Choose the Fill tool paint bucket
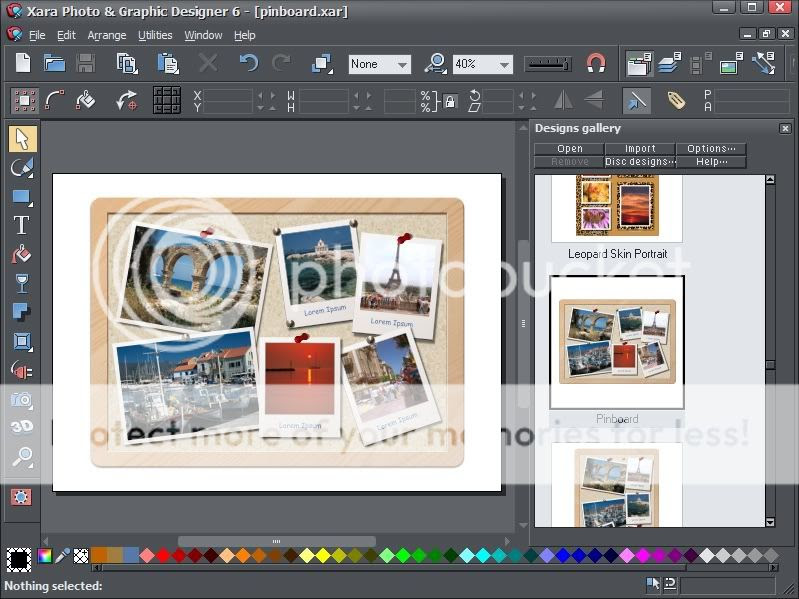Screen dimensions: 799x599 (x=21, y=254)
